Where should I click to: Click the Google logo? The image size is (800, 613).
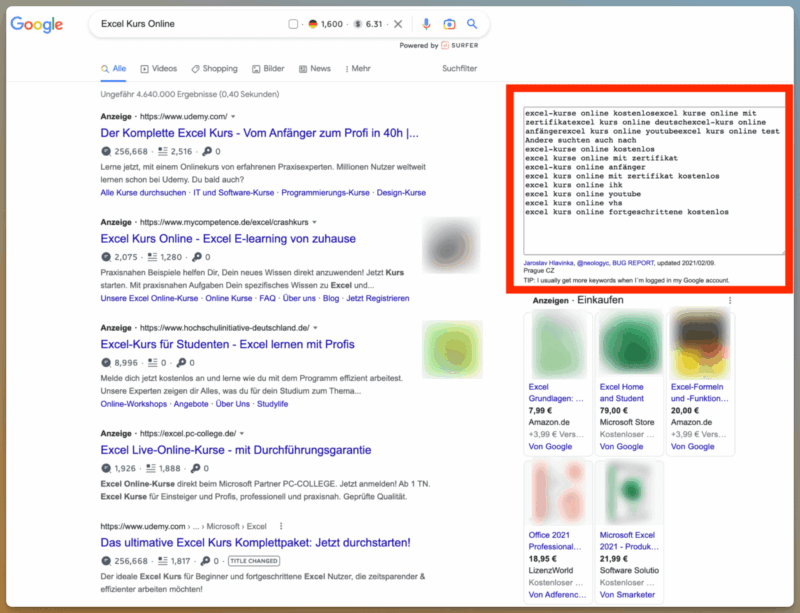(35, 23)
